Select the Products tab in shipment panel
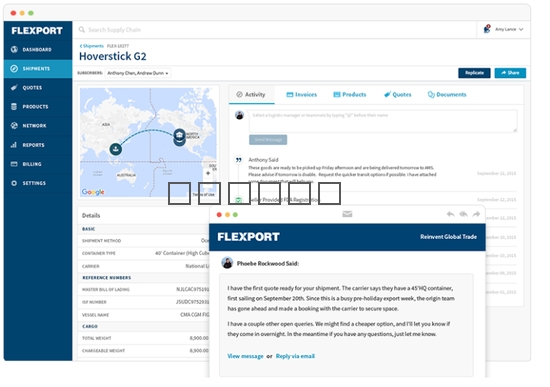 click(350, 94)
